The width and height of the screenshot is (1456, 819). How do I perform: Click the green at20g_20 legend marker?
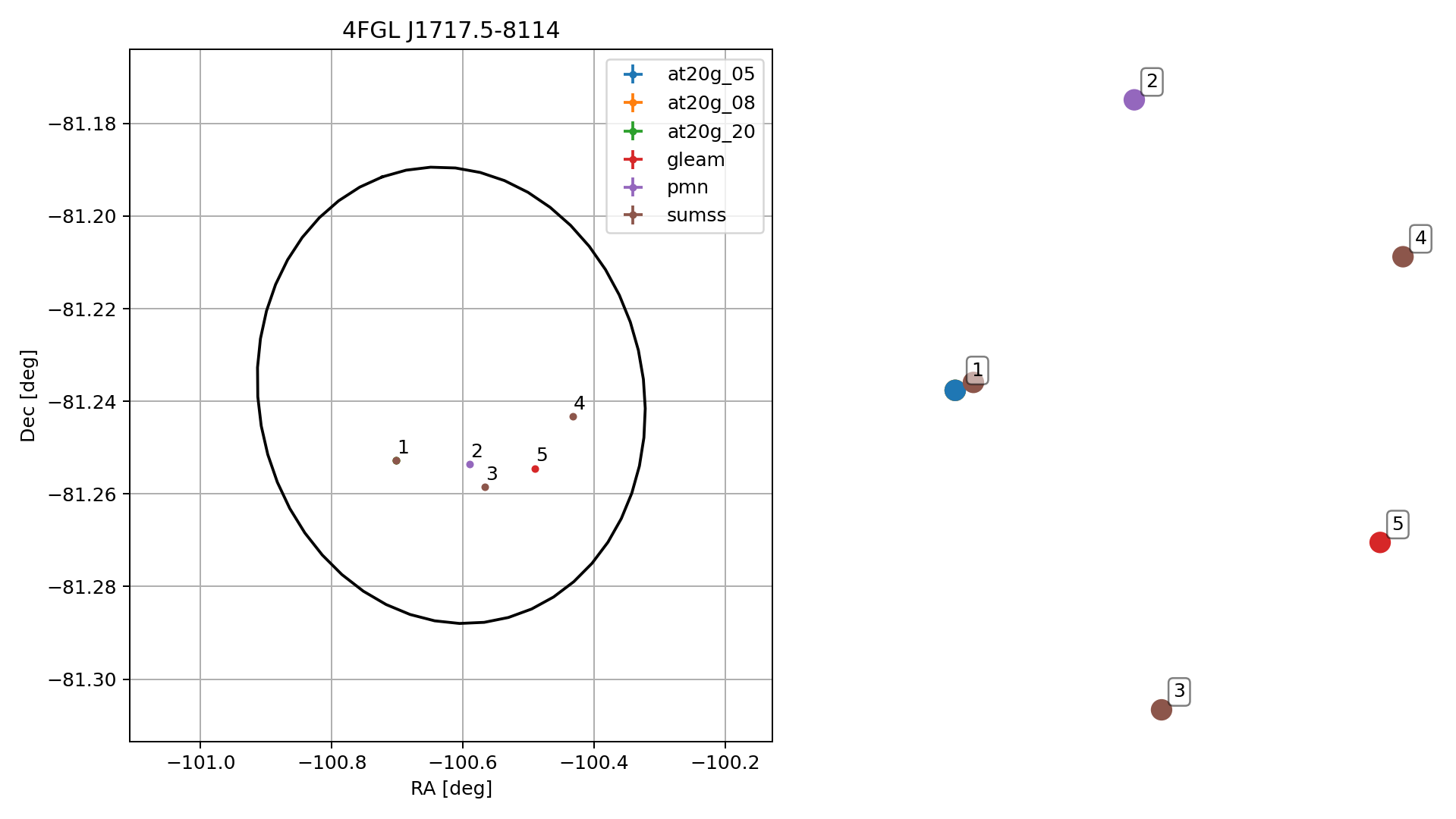click(633, 131)
